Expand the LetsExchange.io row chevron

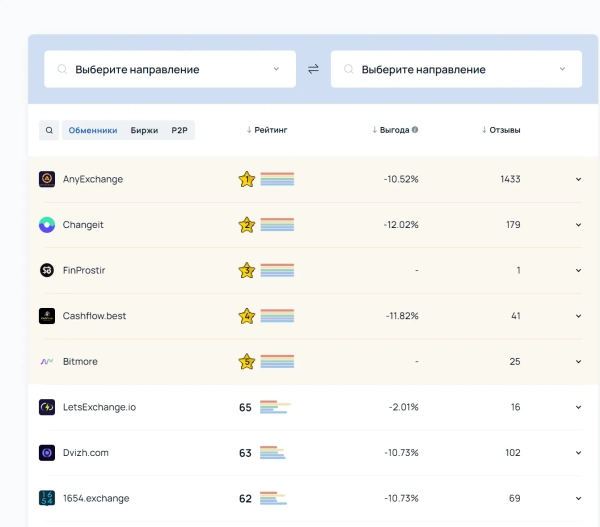pos(578,407)
